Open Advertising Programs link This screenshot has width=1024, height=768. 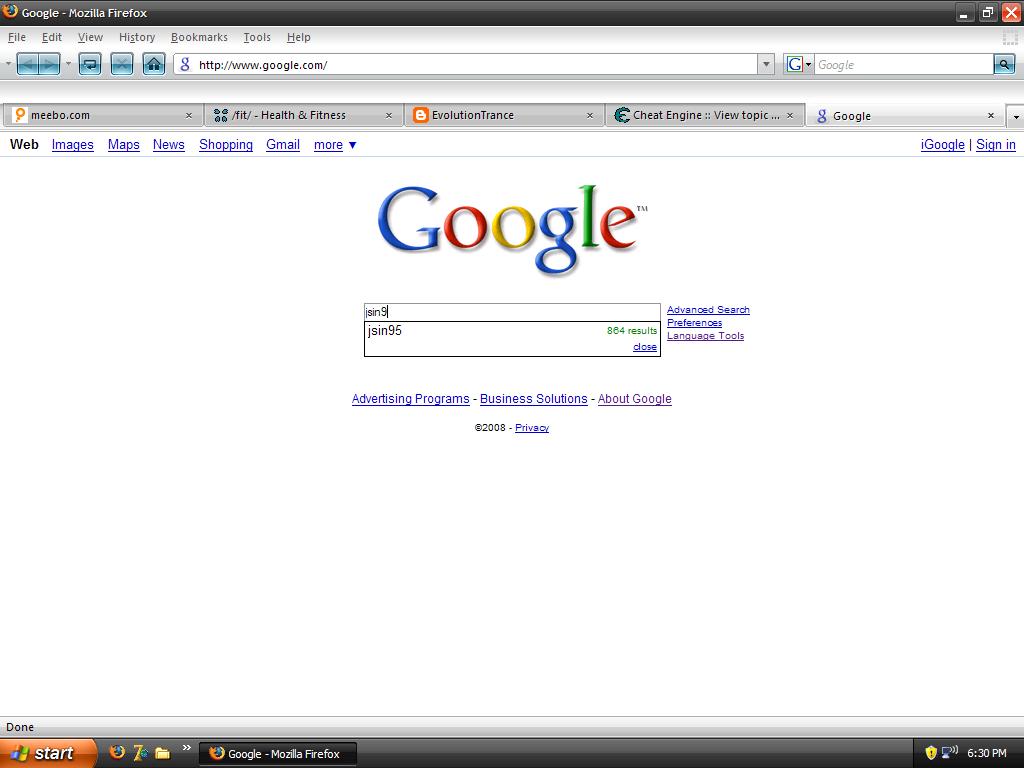410,399
